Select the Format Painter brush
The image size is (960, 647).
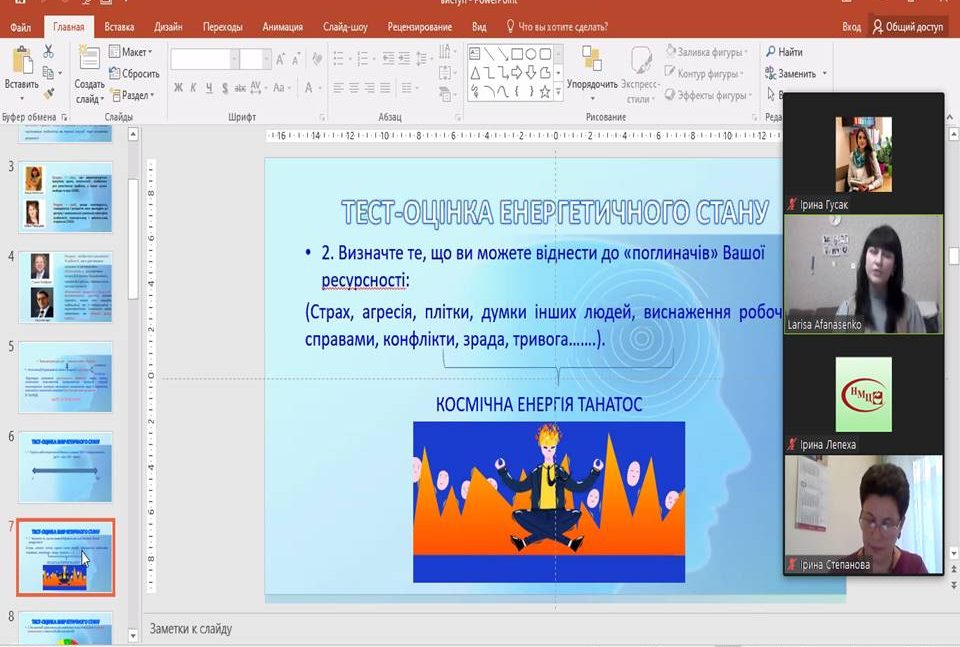tap(48, 93)
